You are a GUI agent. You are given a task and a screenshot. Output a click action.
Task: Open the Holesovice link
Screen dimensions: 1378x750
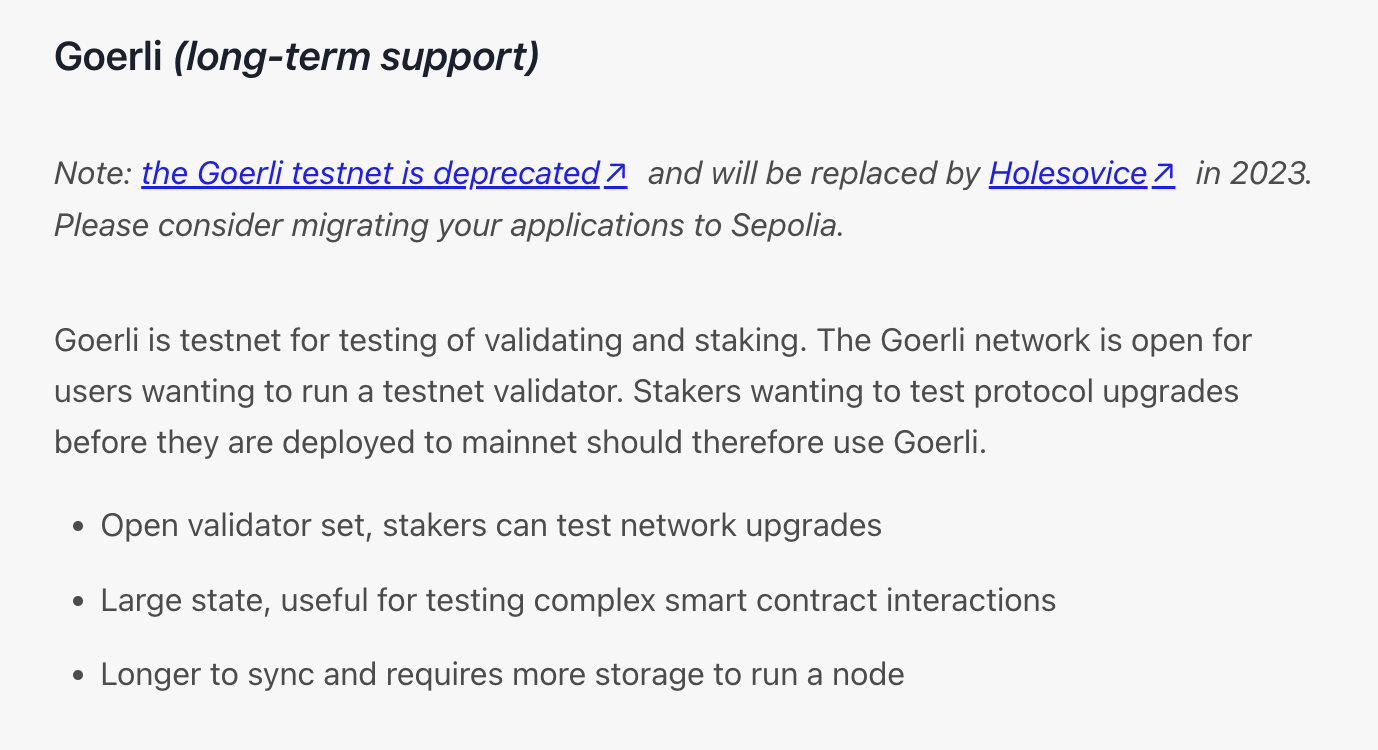(x=1068, y=174)
